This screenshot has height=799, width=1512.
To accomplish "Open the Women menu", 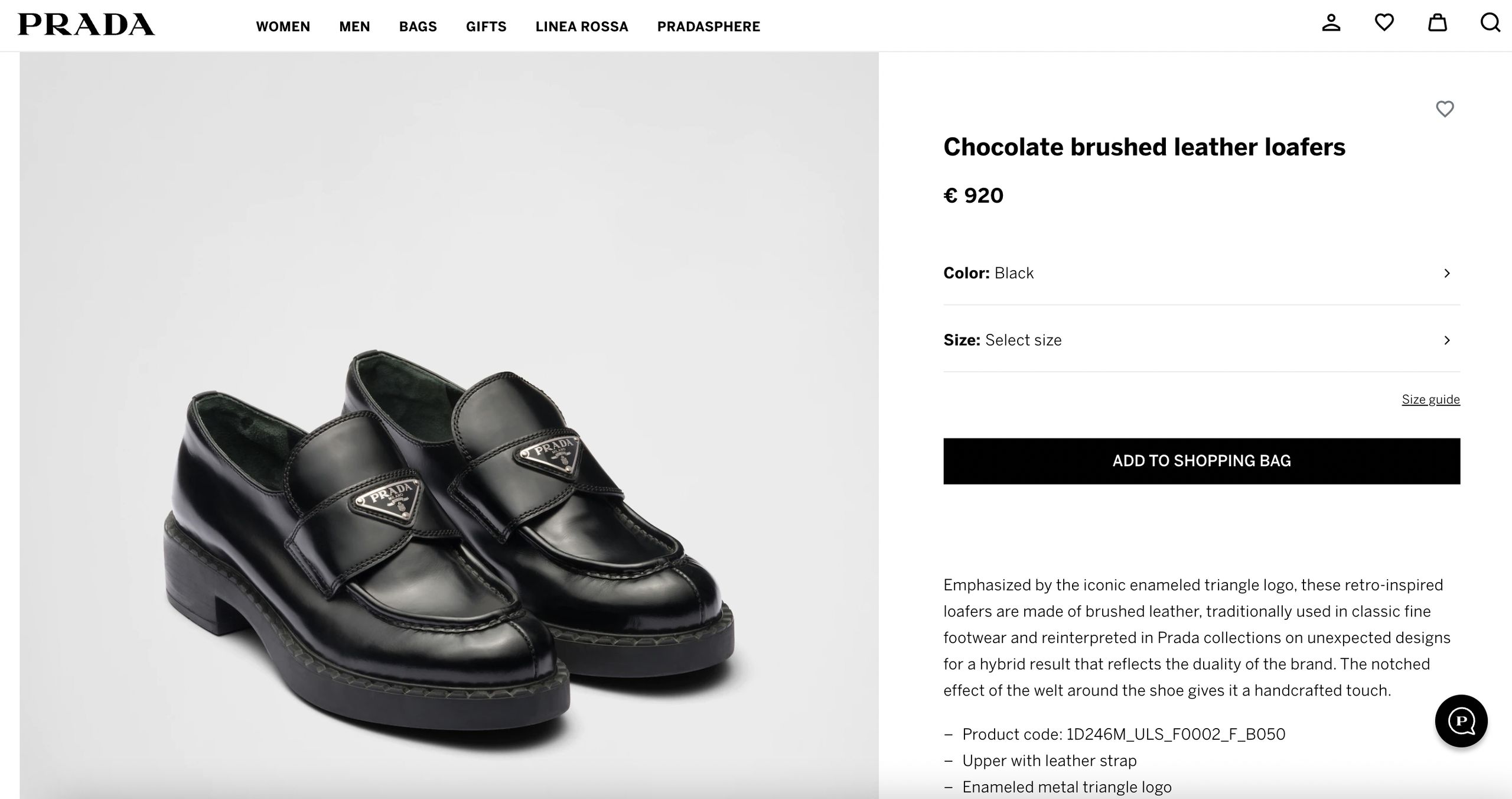I will [283, 27].
